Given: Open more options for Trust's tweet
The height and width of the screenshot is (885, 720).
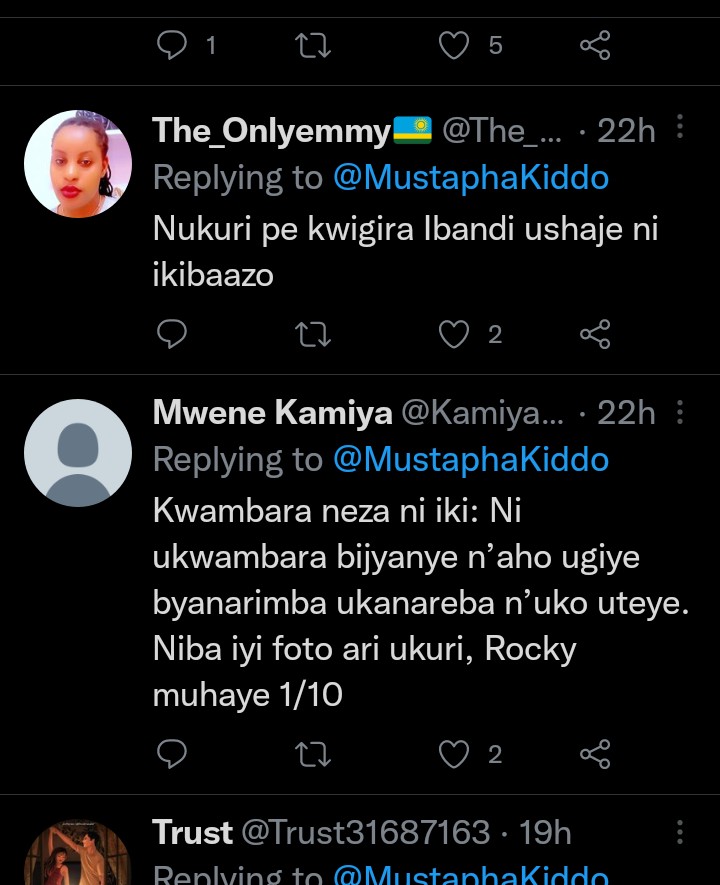Looking at the screenshot, I should click(x=681, y=832).
